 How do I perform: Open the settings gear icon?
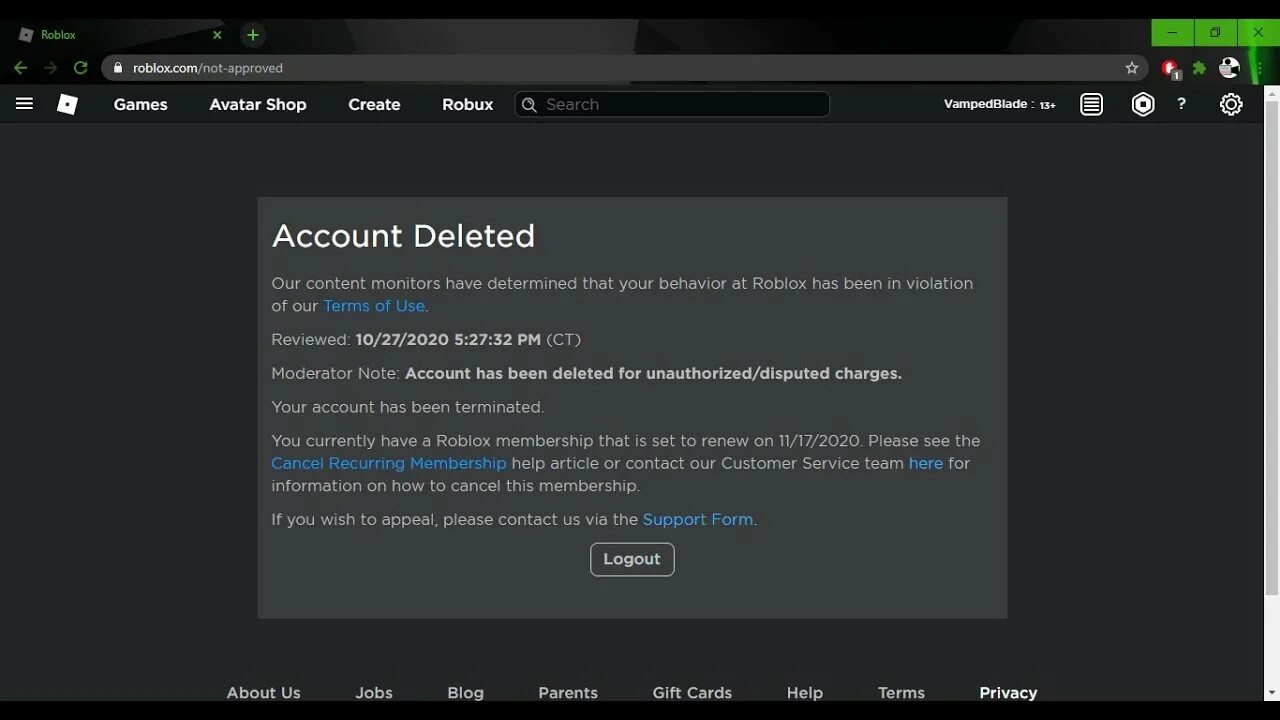pyautogui.click(x=1231, y=104)
